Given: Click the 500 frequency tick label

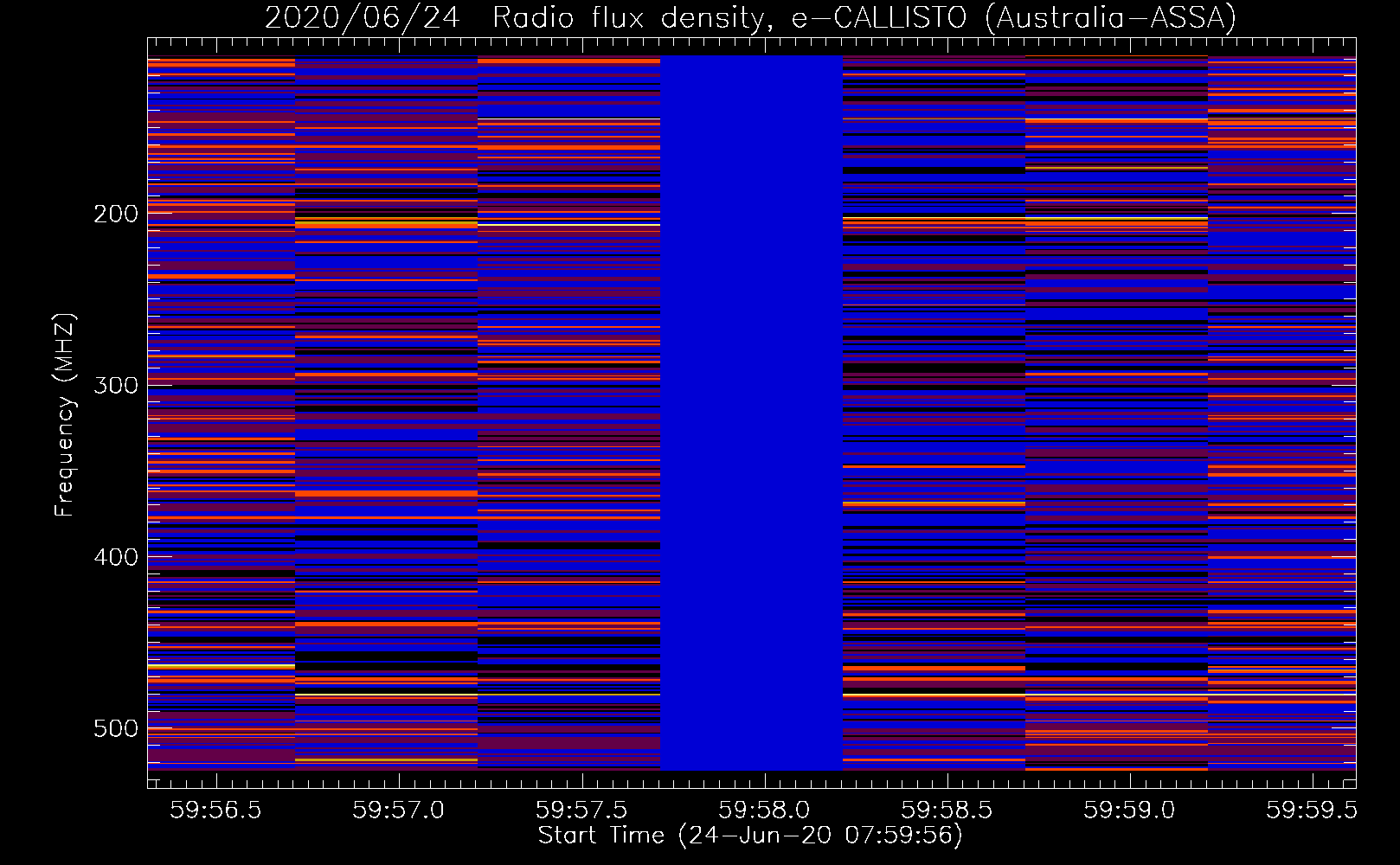Looking at the screenshot, I should pyautogui.click(x=116, y=728).
